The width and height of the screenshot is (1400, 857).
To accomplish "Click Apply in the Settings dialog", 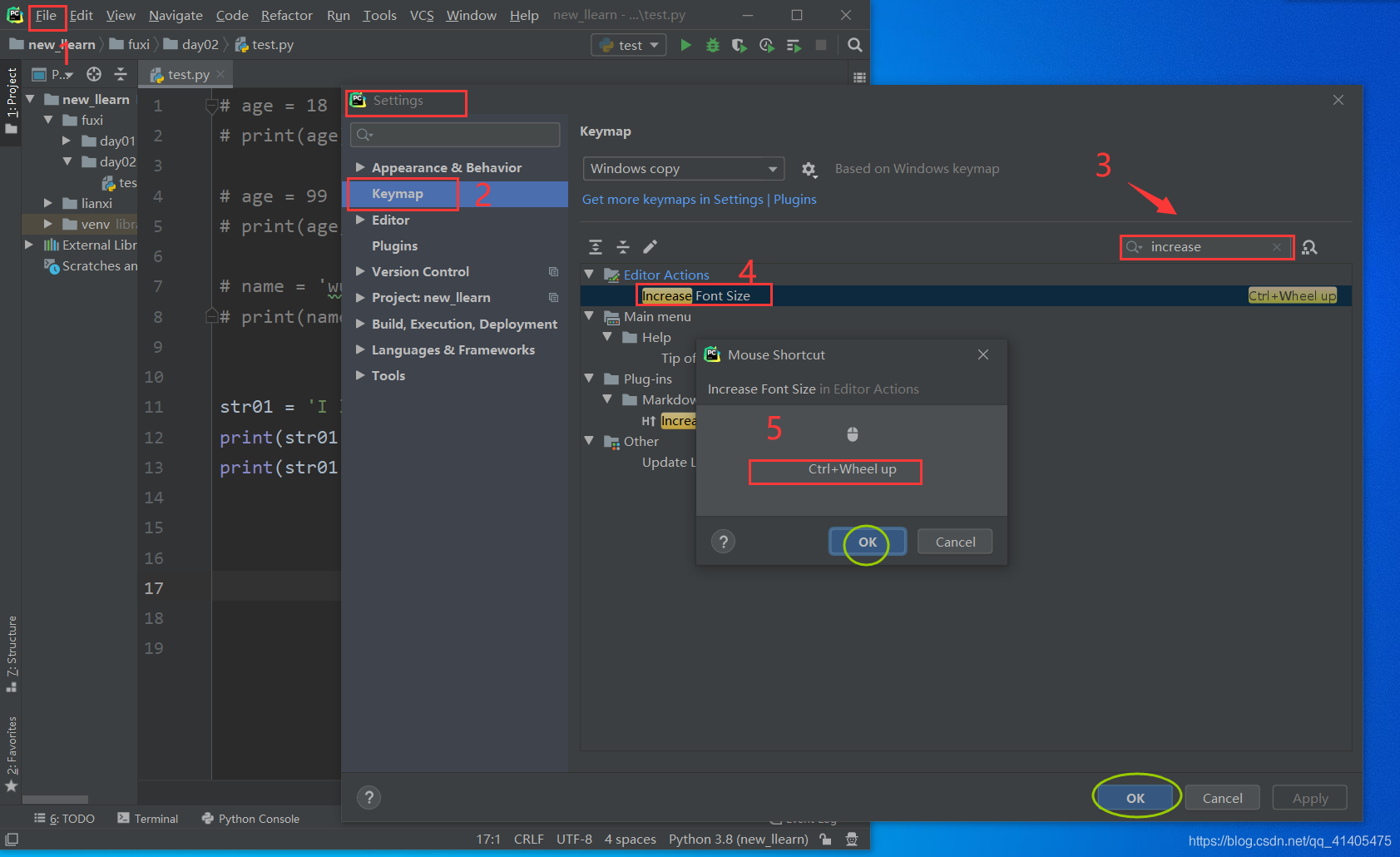I will tap(1310, 798).
